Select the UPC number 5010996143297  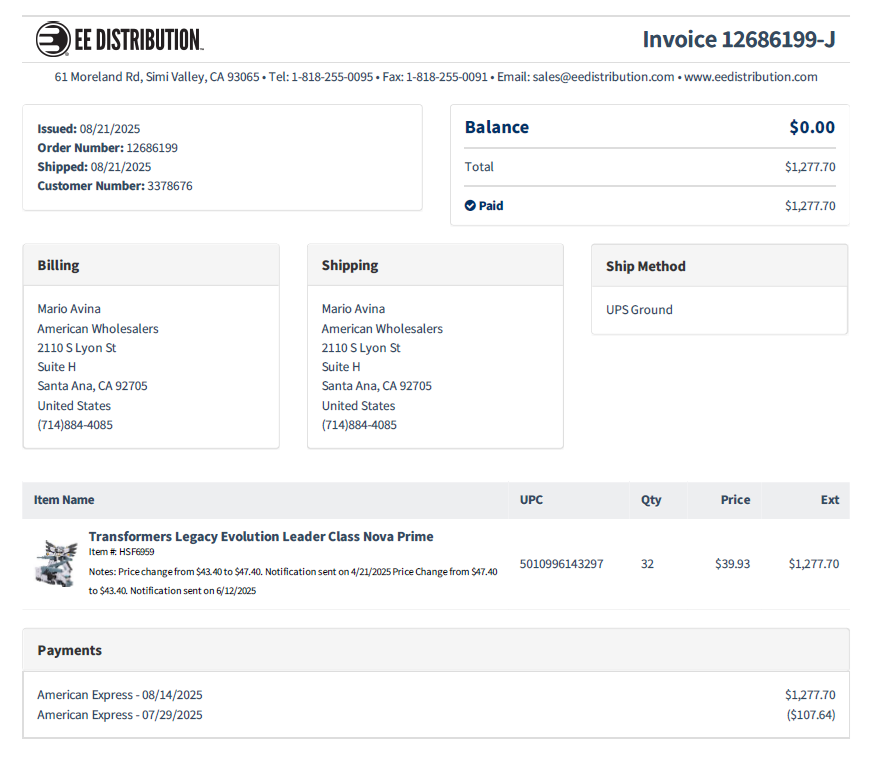pos(561,564)
